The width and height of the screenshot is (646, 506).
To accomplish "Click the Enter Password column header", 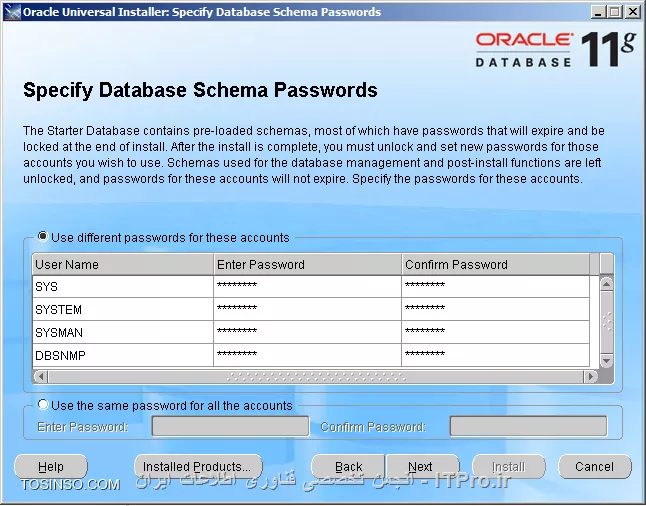I will [307, 264].
